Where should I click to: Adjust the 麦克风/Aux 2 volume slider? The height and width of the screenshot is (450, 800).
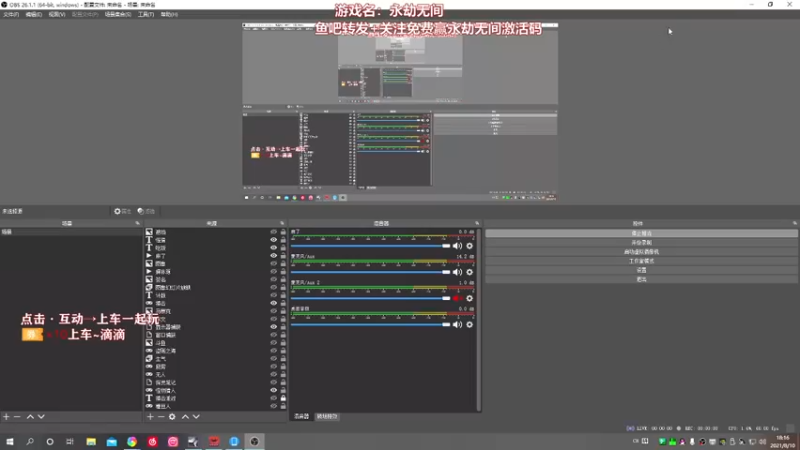tap(370, 298)
